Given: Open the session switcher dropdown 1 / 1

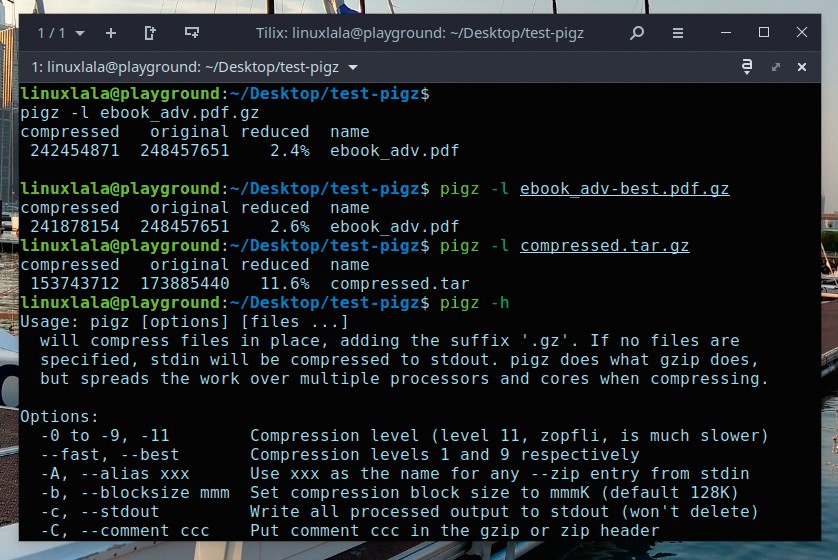Looking at the screenshot, I should 60,33.
